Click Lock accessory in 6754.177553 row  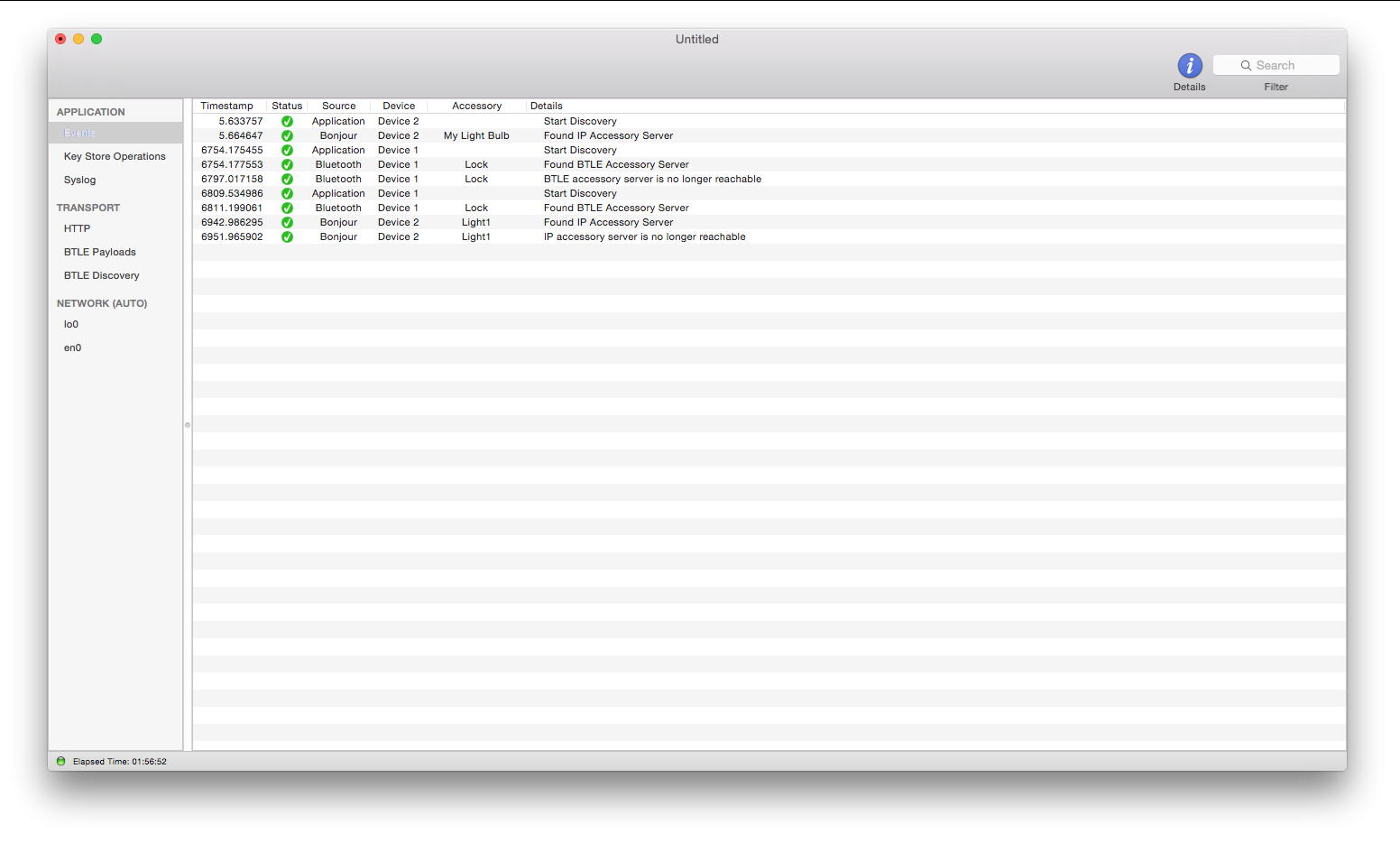(x=476, y=164)
